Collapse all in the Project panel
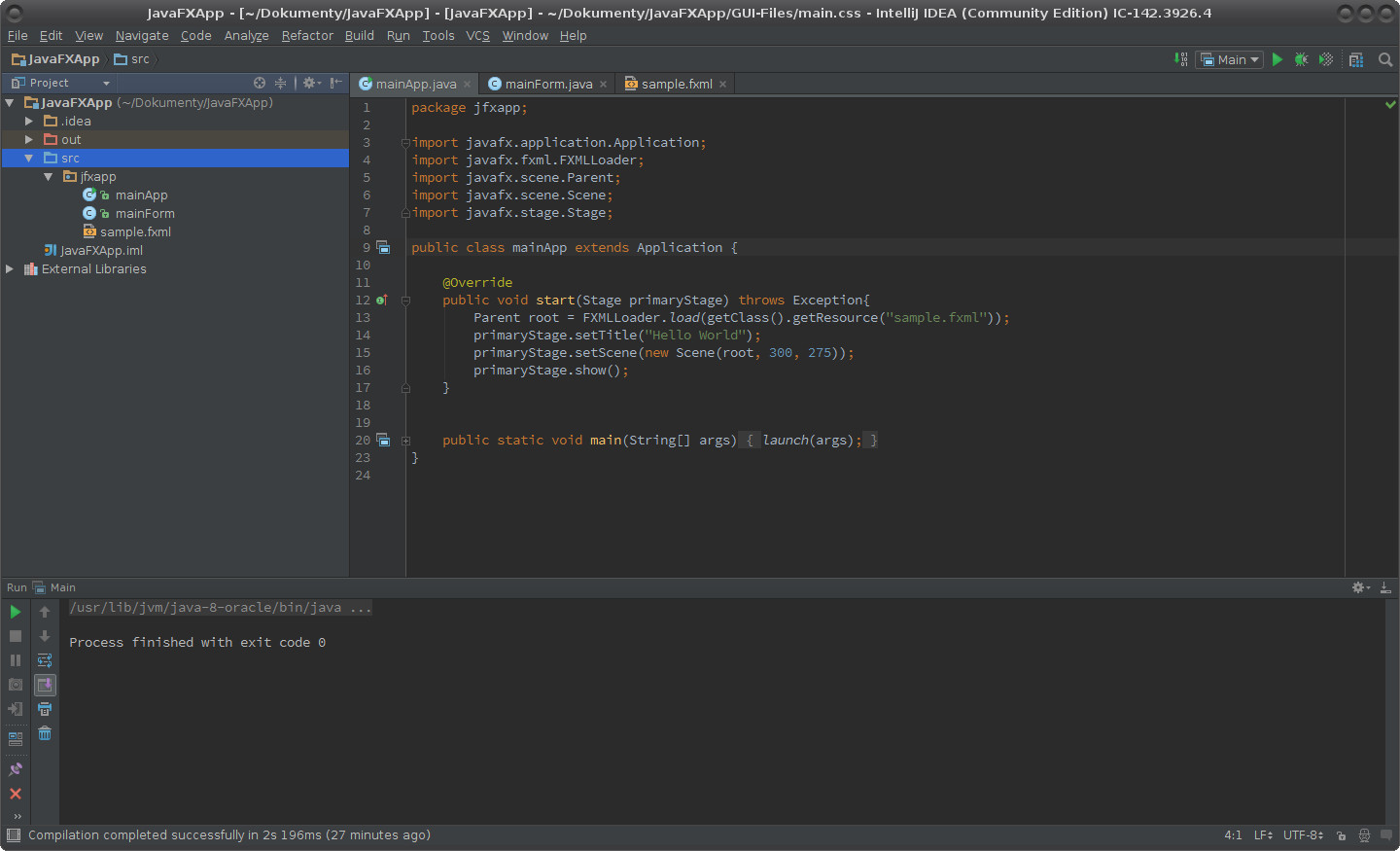 280,83
